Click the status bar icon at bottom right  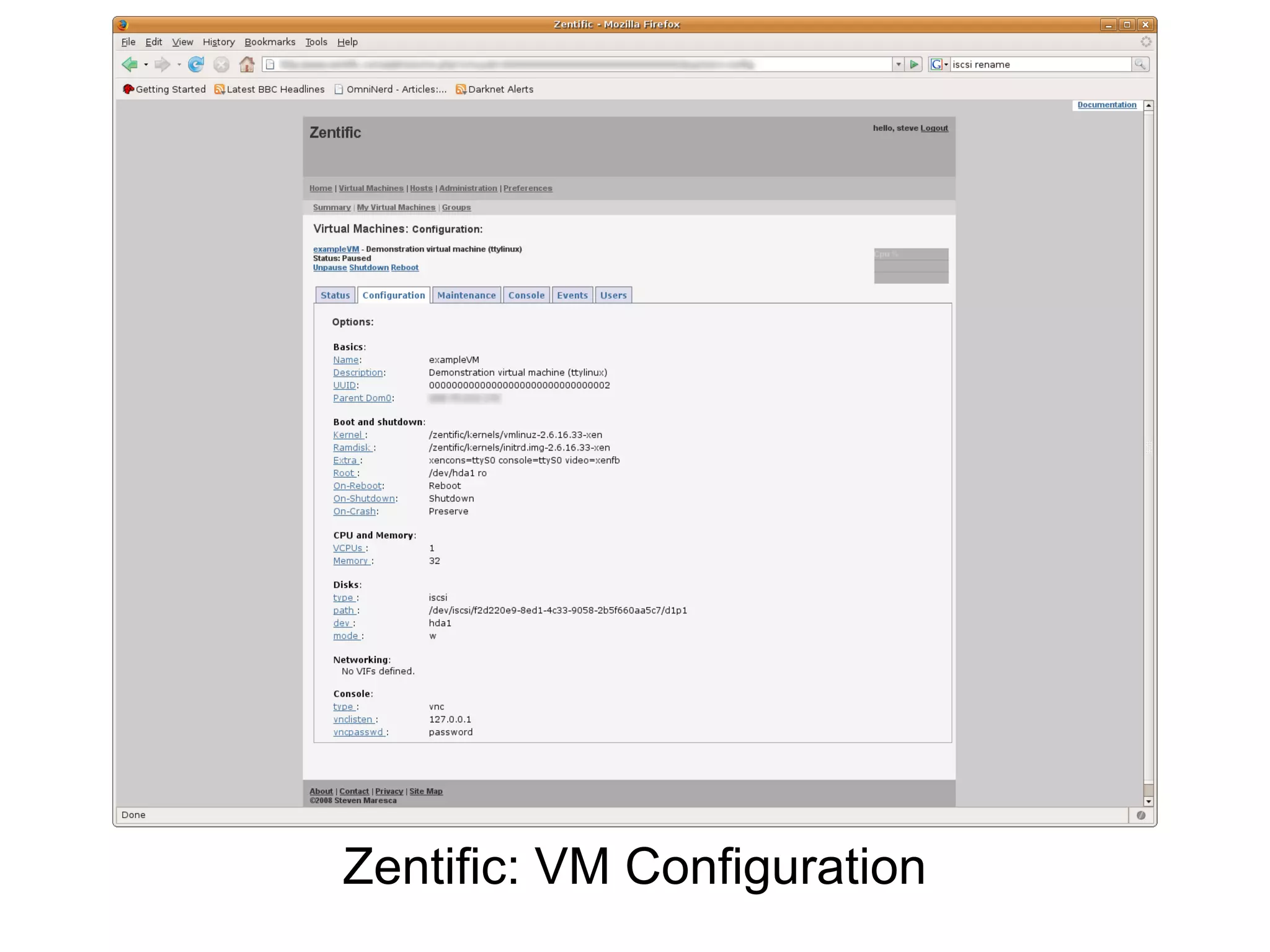[1141, 815]
